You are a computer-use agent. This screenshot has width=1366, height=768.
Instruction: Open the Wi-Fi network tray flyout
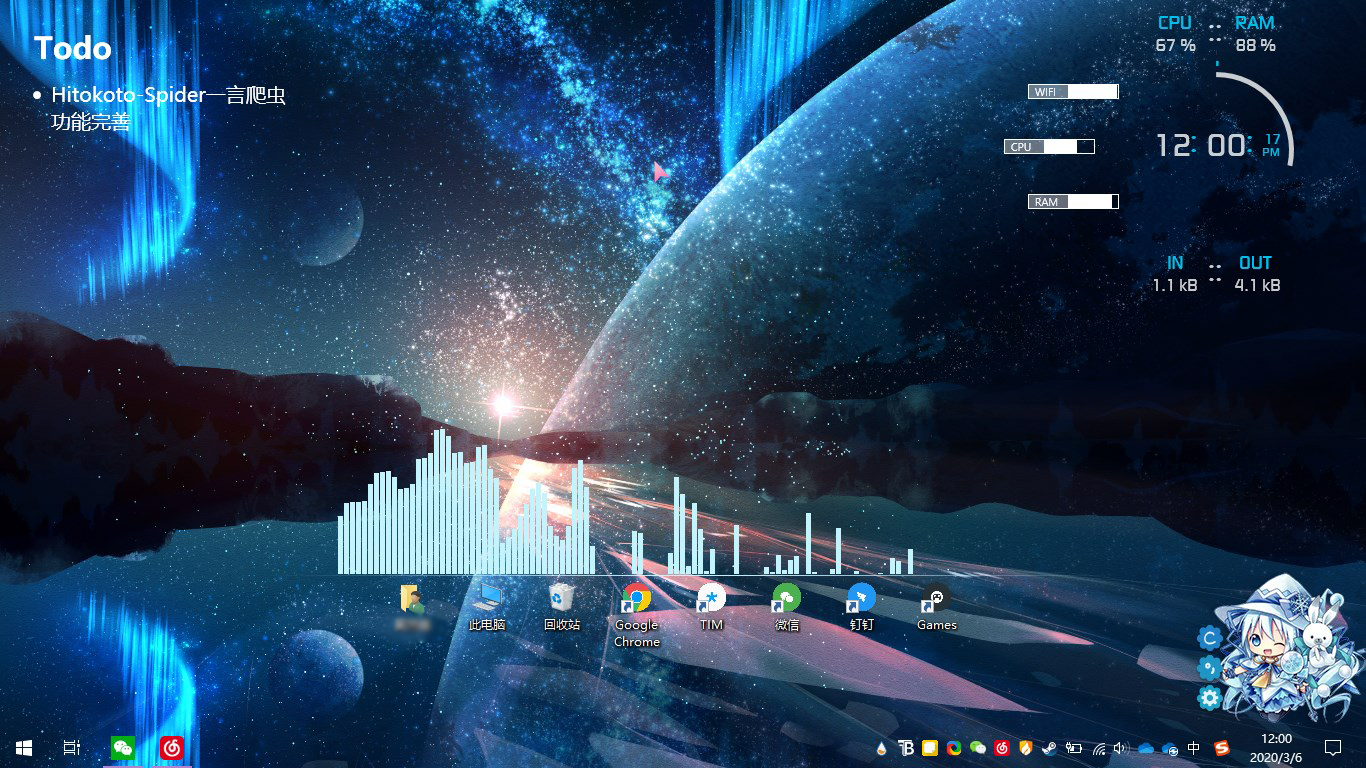coord(1099,748)
